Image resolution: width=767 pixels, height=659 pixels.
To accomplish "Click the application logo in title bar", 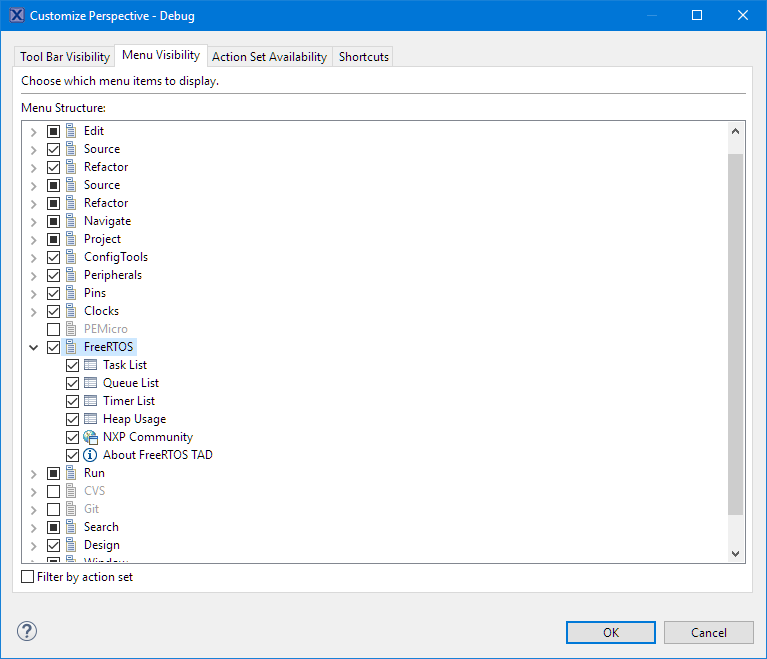I will pyautogui.click(x=17, y=15).
